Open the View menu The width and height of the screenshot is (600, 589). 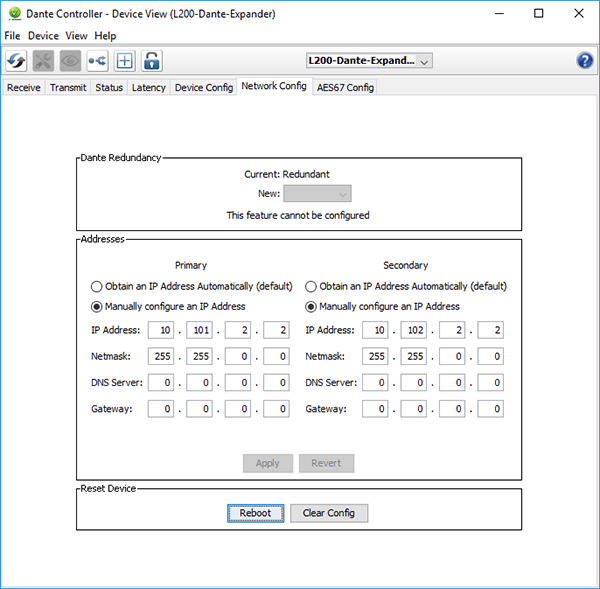tap(77, 36)
